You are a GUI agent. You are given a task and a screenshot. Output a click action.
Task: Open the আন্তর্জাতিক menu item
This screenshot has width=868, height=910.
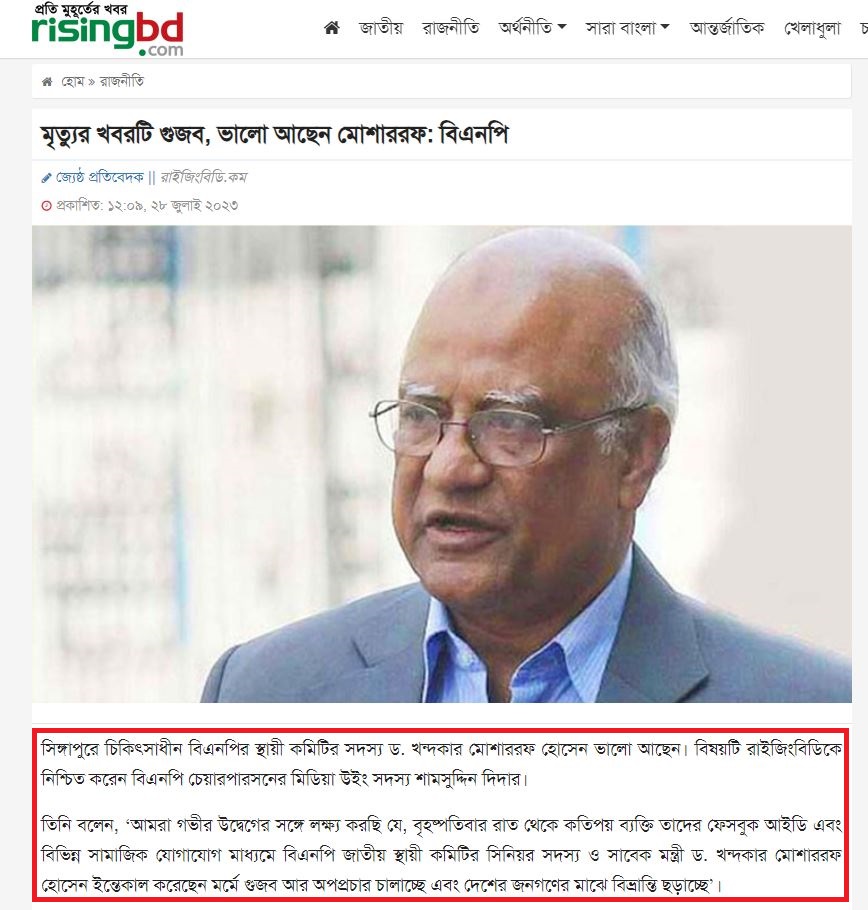click(726, 27)
